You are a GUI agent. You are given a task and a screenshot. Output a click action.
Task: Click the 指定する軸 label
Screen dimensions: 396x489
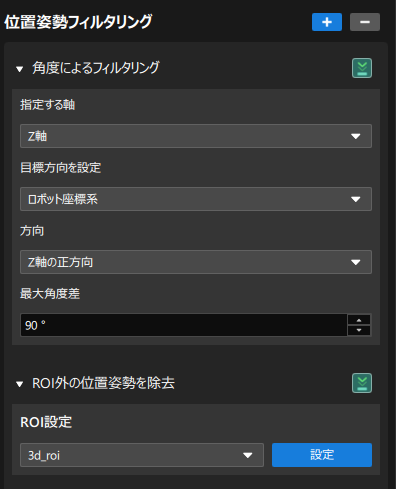(48, 105)
